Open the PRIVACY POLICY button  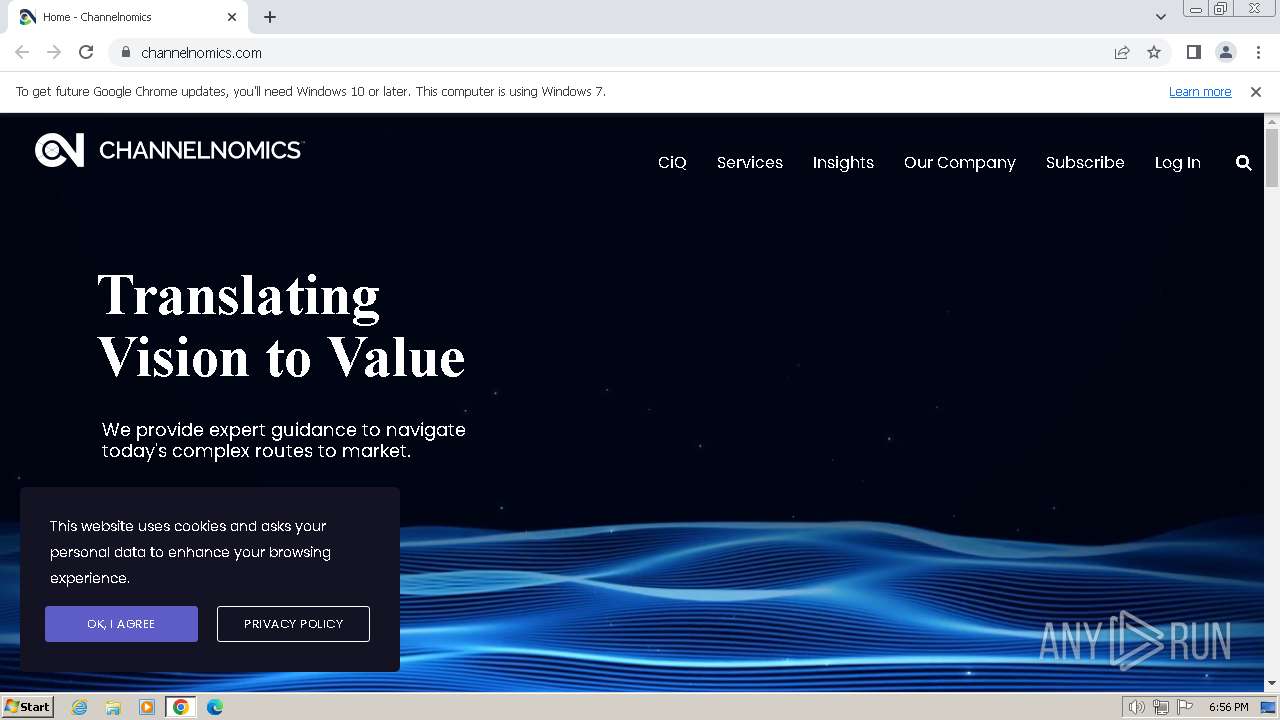pos(293,624)
